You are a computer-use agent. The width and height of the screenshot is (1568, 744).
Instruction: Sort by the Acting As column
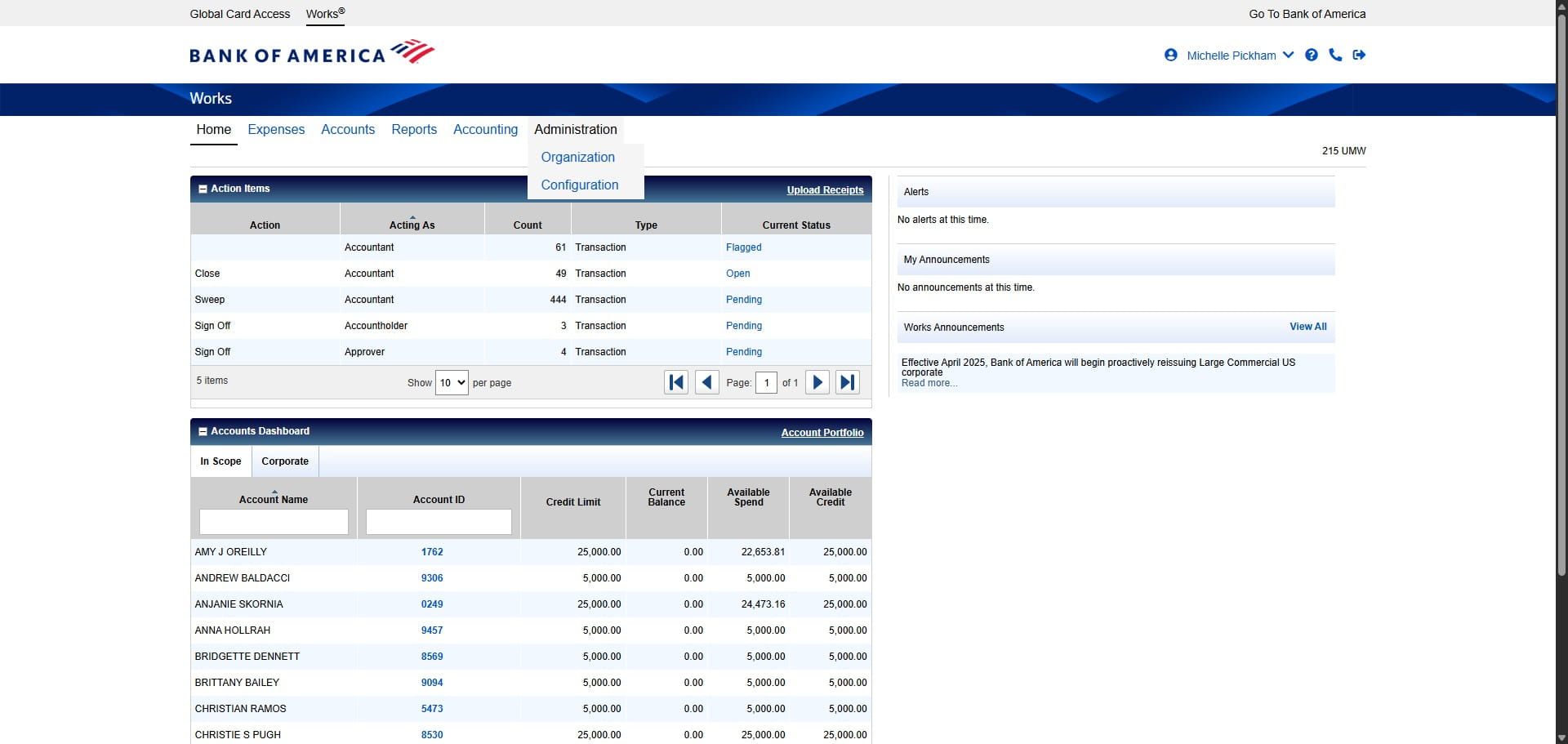point(412,225)
